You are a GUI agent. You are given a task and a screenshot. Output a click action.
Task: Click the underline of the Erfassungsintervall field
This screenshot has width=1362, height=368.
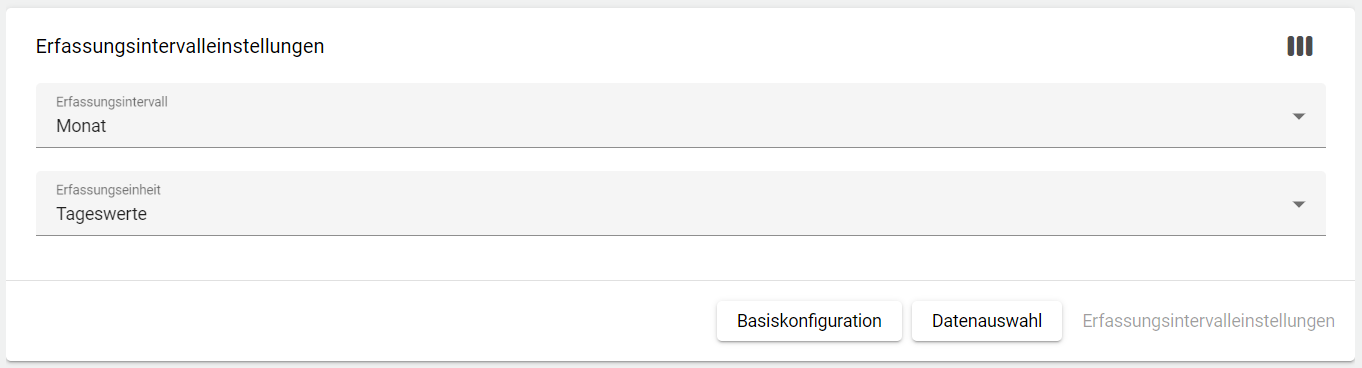pos(681,147)
